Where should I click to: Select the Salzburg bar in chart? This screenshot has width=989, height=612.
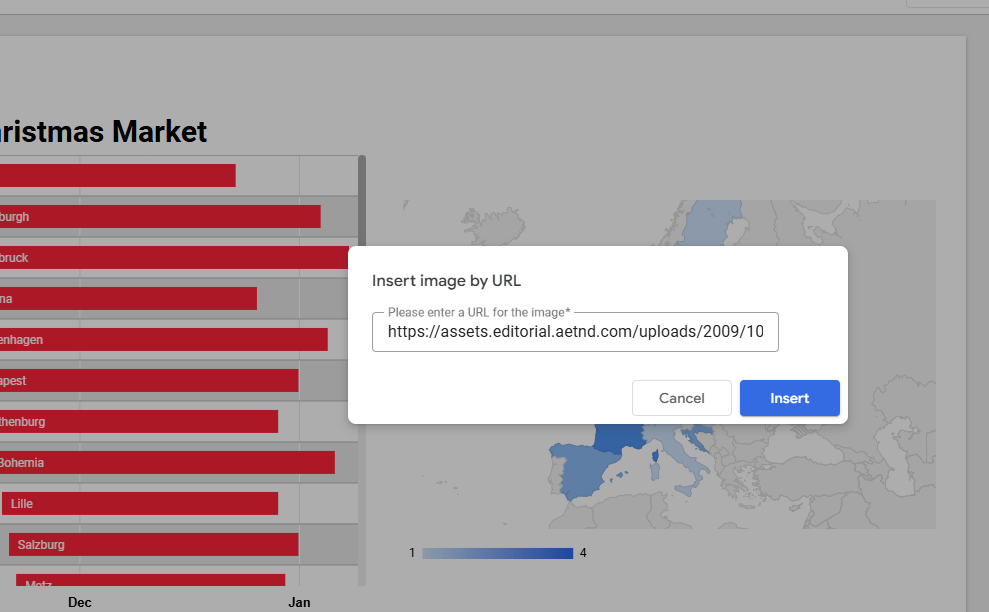(154, 545)
